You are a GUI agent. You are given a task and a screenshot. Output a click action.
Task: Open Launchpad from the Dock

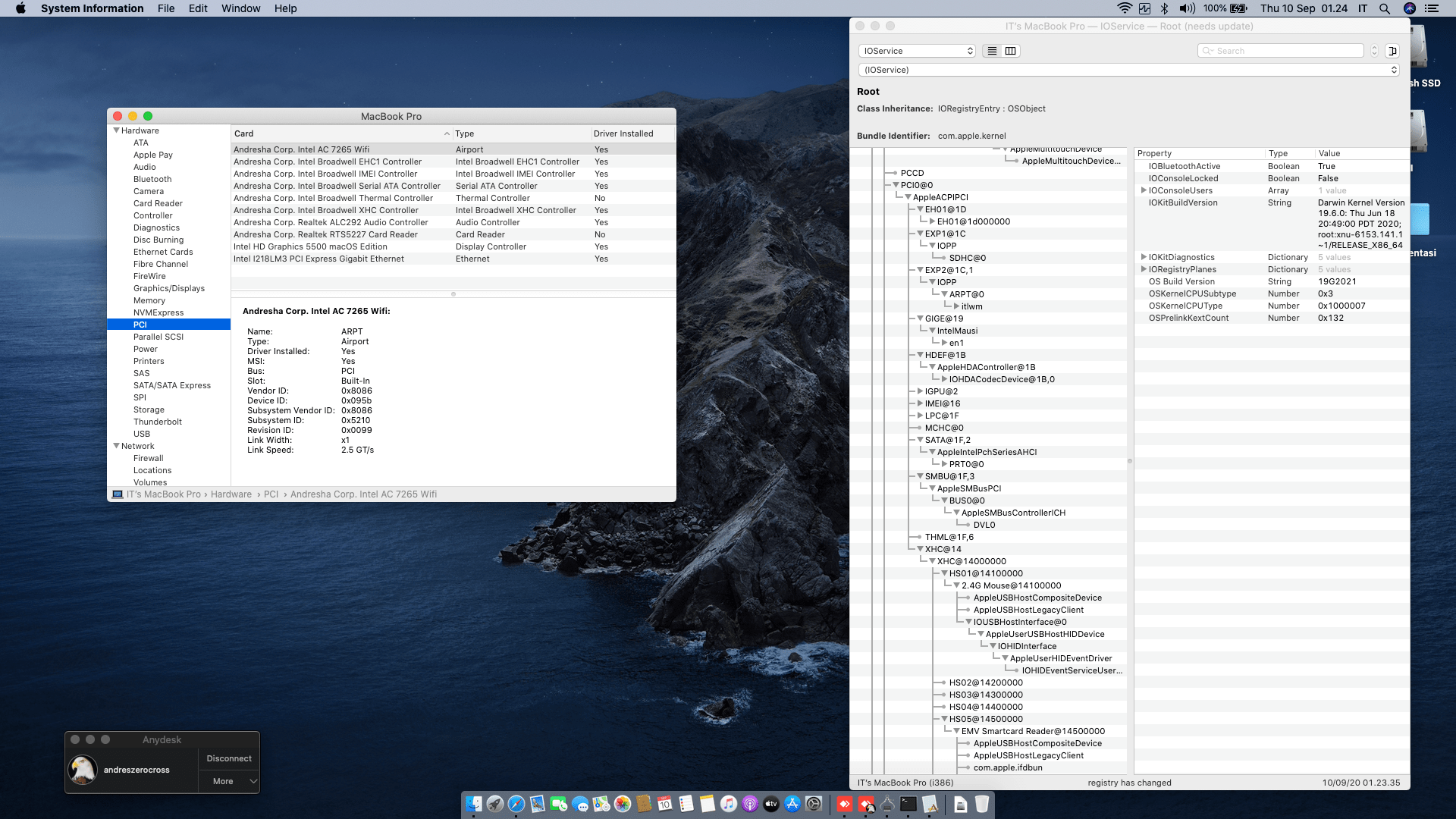point(495,804)
